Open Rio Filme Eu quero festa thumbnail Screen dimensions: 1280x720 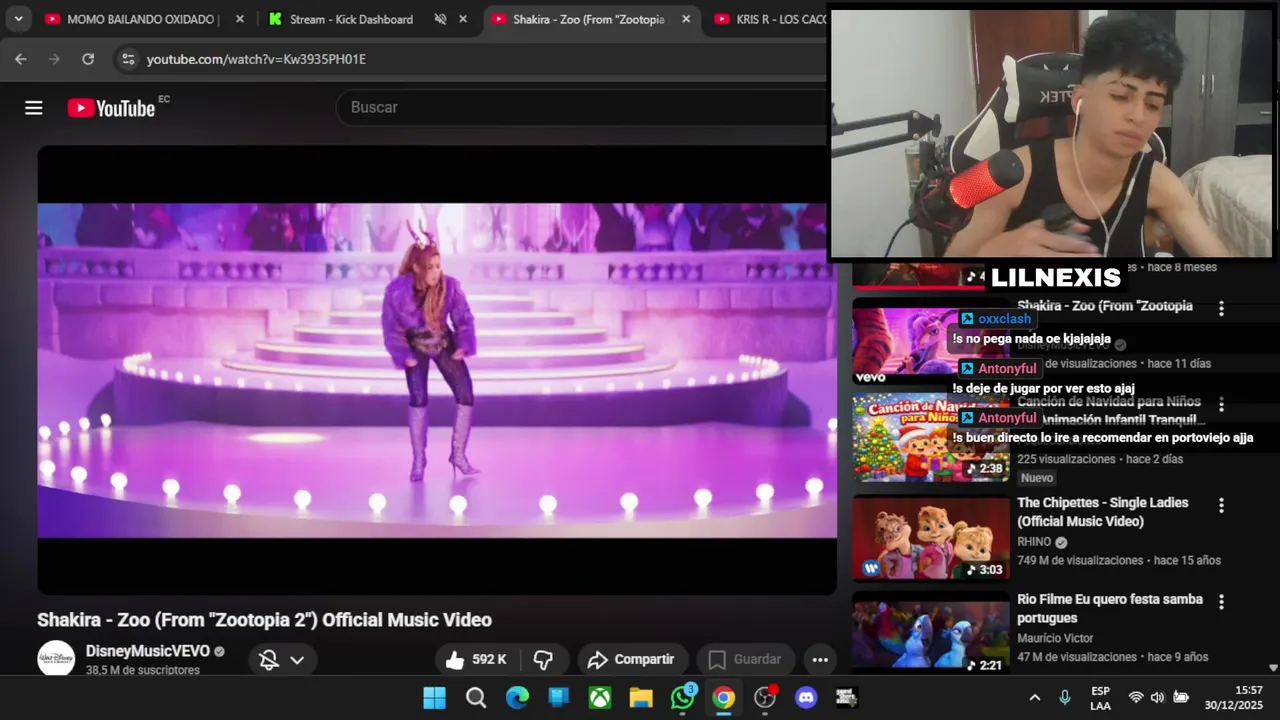pyautogui.click(x=931, y=632)
